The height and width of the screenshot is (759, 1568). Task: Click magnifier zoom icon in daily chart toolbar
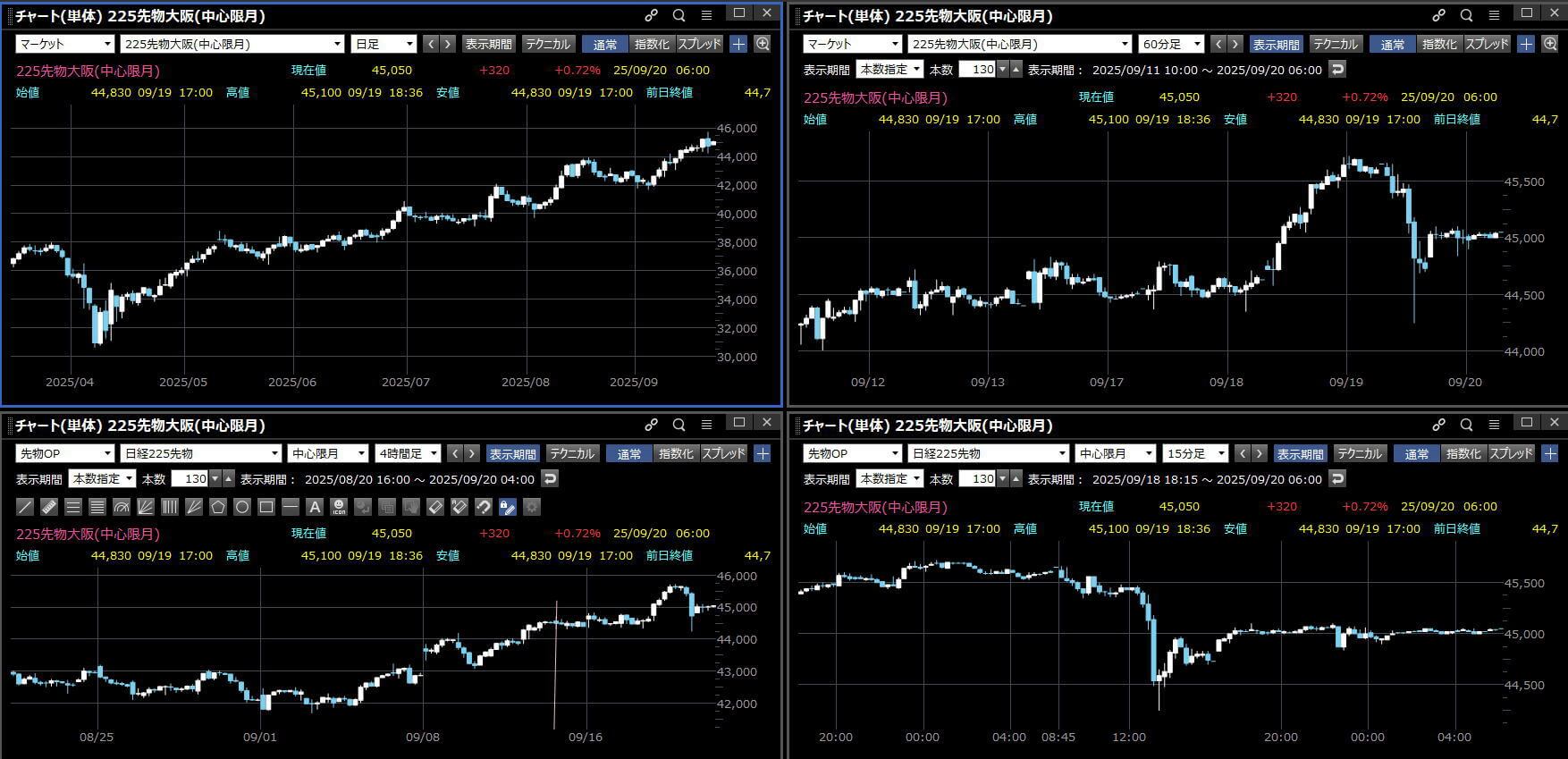763,44
